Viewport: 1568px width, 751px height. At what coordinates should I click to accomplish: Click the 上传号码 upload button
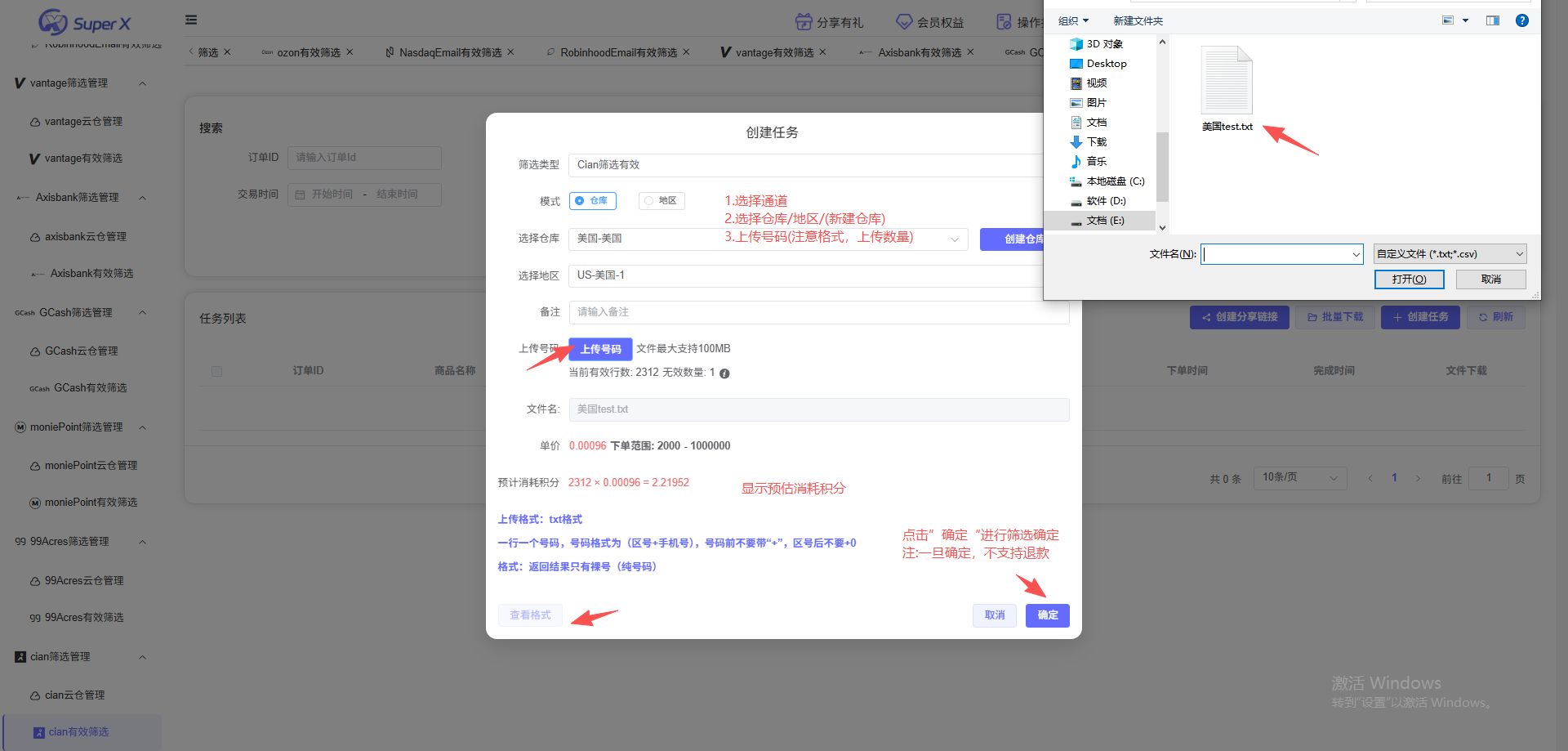(x=600, y=349)
